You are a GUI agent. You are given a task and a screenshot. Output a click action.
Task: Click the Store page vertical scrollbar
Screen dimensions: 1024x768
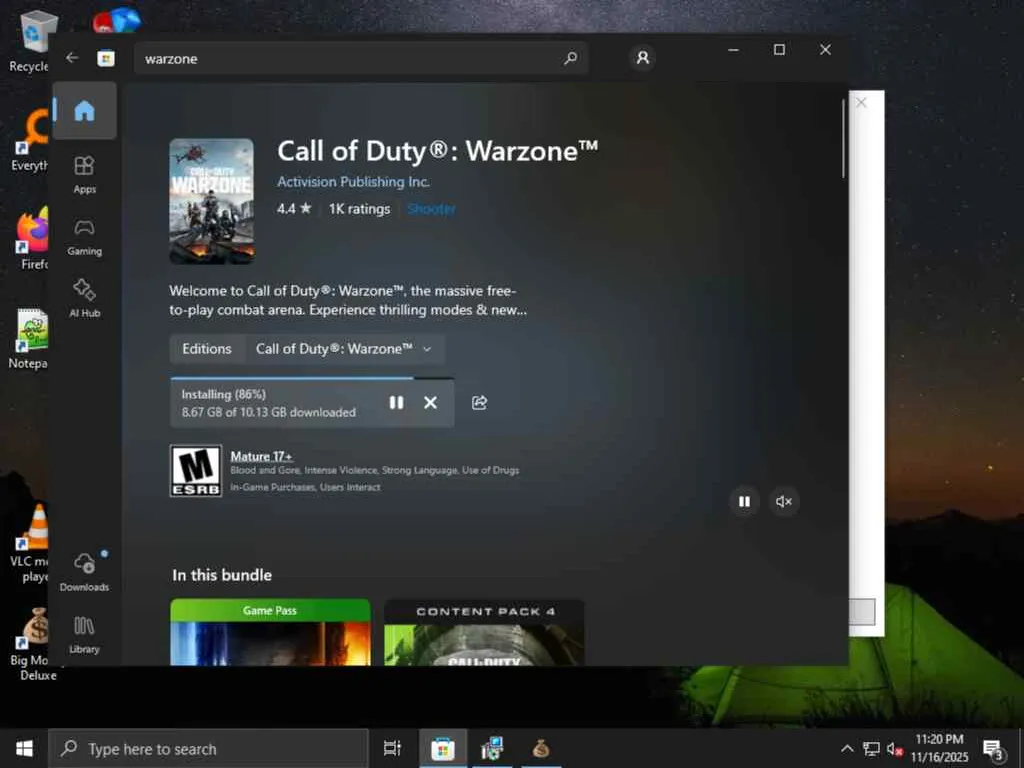[844, 138]
